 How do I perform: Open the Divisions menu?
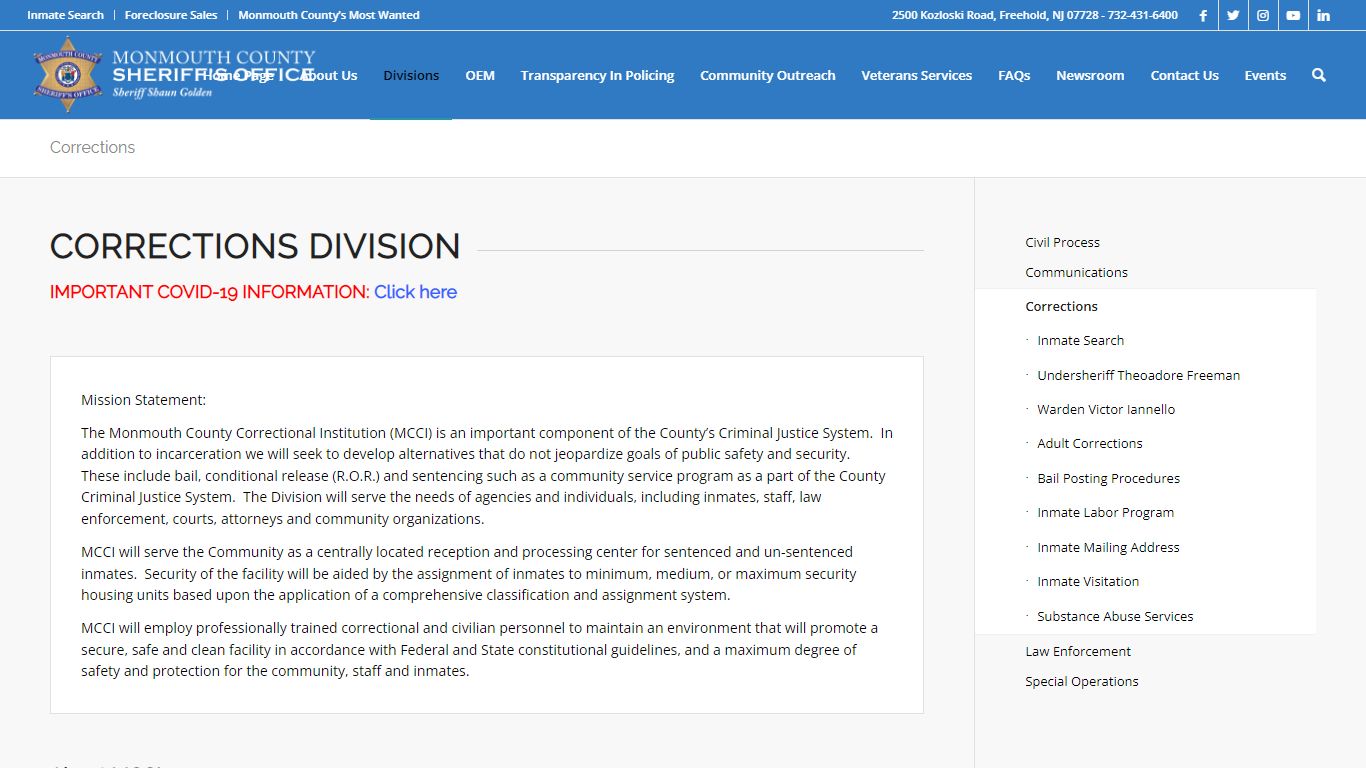411,75
